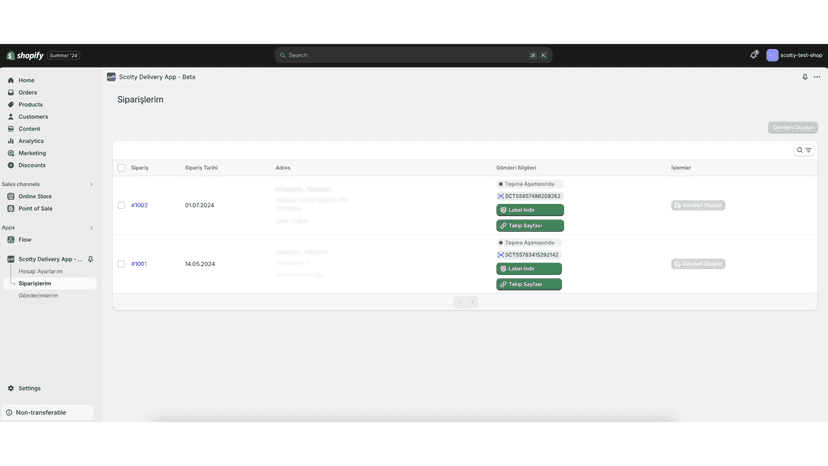Open the scotty-test-shop account avatar
Screen dimensions: 828x466
tap(772, 55)
